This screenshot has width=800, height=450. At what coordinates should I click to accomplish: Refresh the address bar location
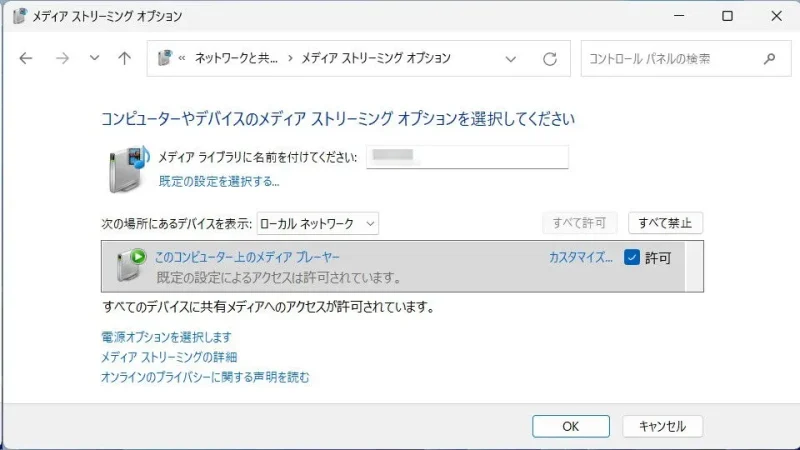click(x=549, y=59)
